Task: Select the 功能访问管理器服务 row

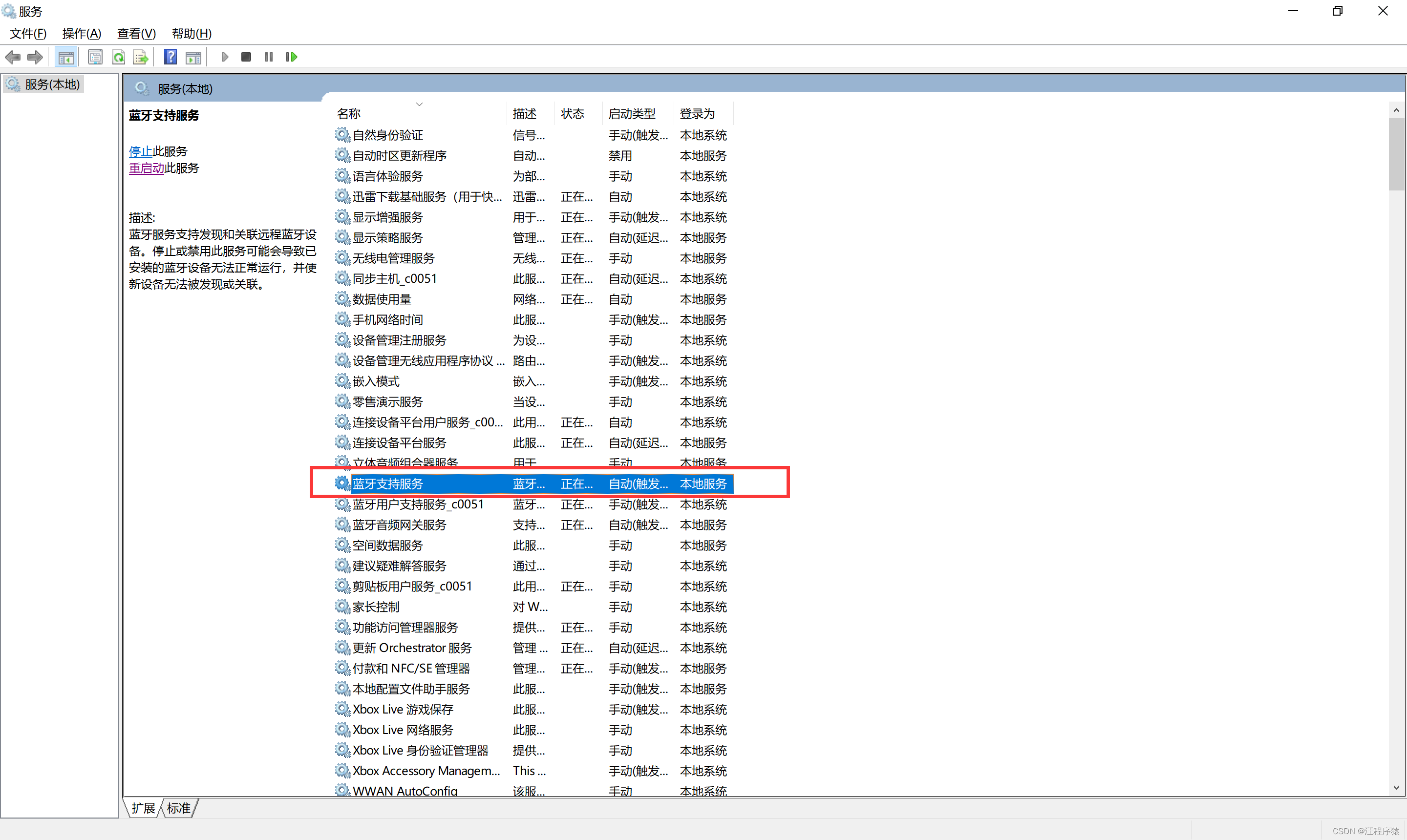Action: [x=533, y=627]
